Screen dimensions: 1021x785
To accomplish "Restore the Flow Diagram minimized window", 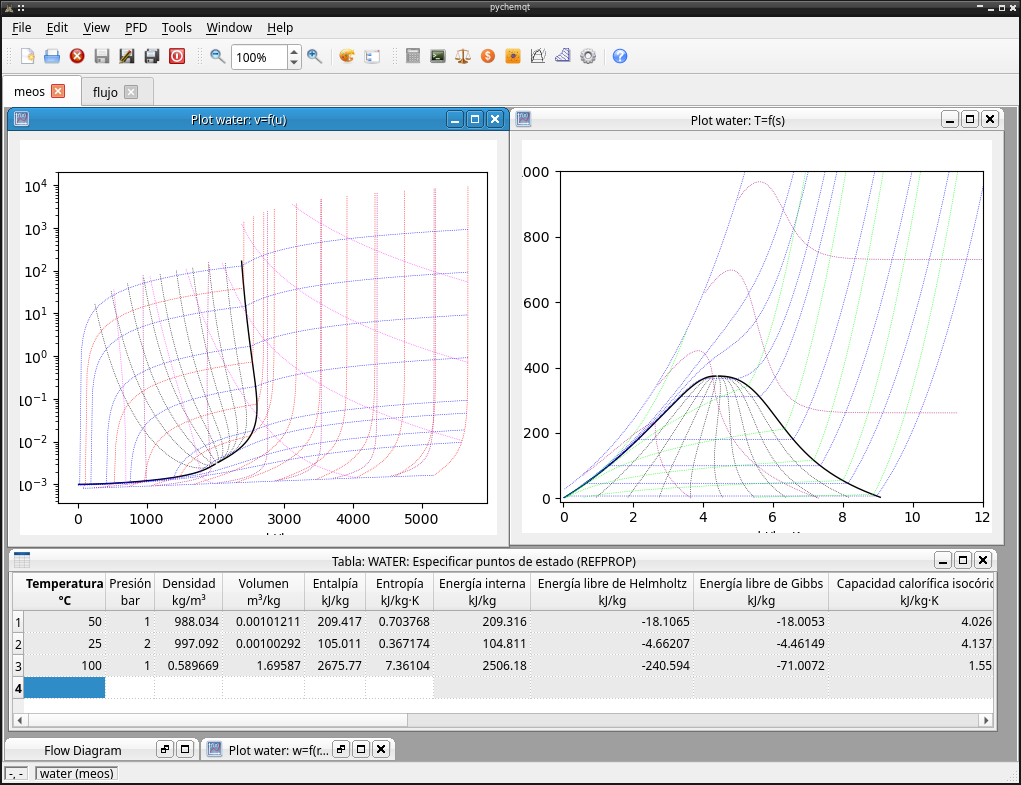I will point(165,749).
